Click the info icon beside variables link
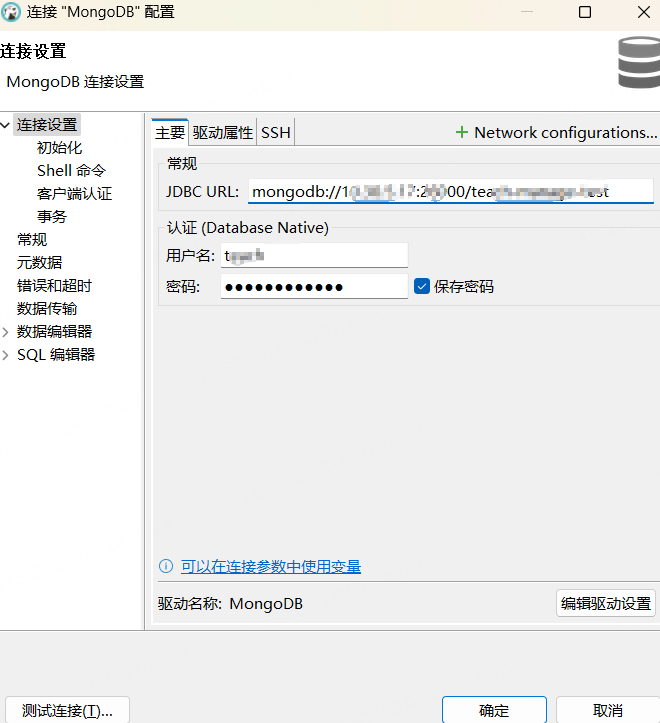 (166, 566)
